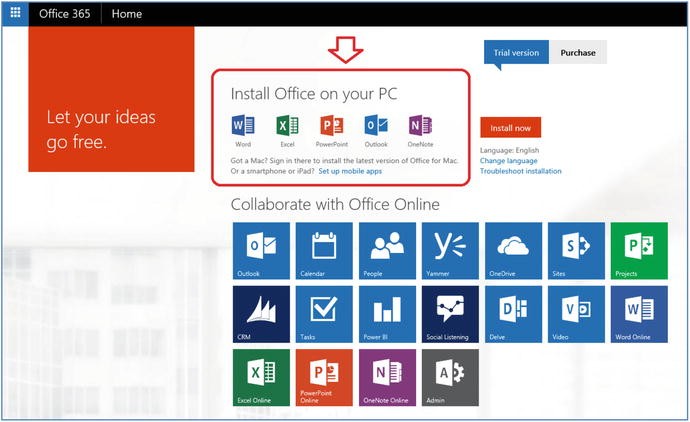
Task: Open the Yammer tile
Action: tap(450, 251)
